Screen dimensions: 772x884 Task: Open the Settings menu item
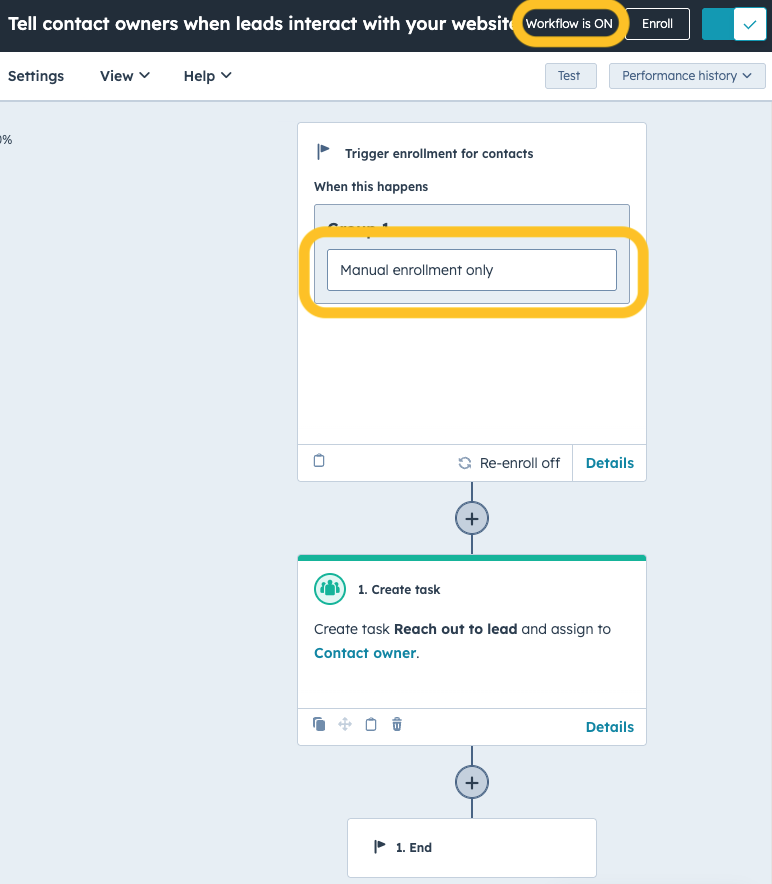(36, 76)
